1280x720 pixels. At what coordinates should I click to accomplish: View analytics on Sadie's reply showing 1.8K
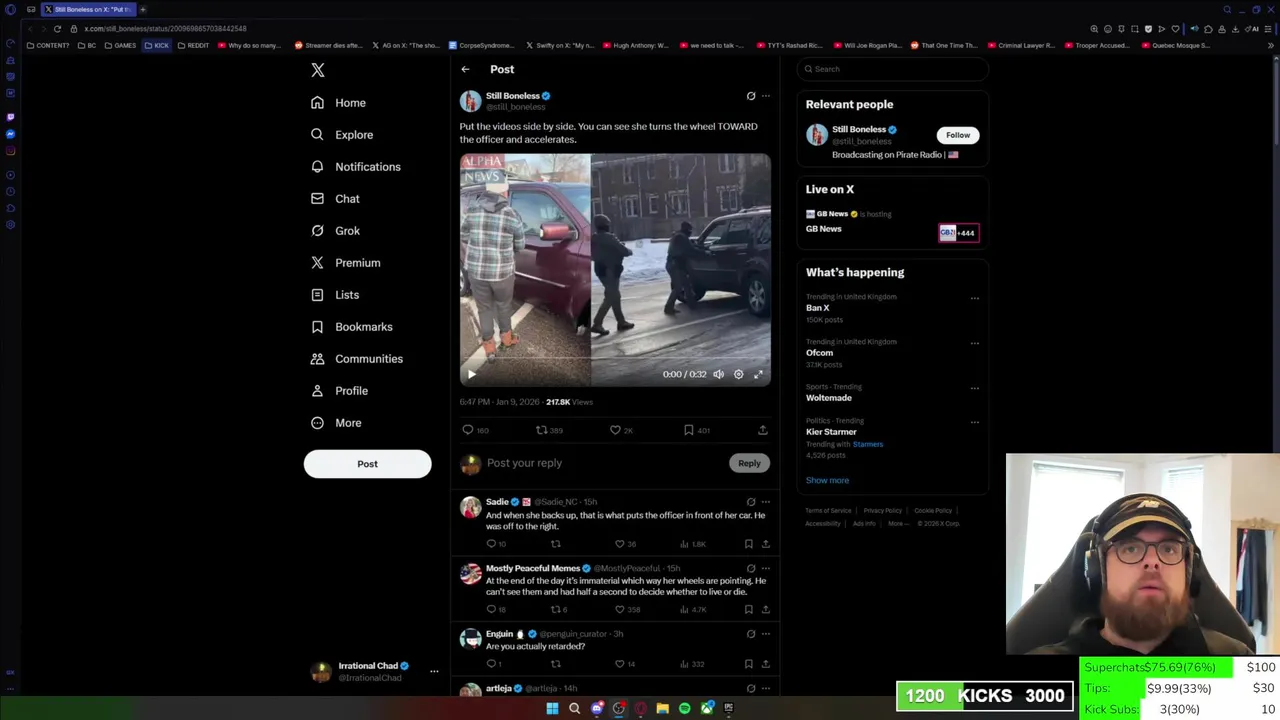point(692,544)
